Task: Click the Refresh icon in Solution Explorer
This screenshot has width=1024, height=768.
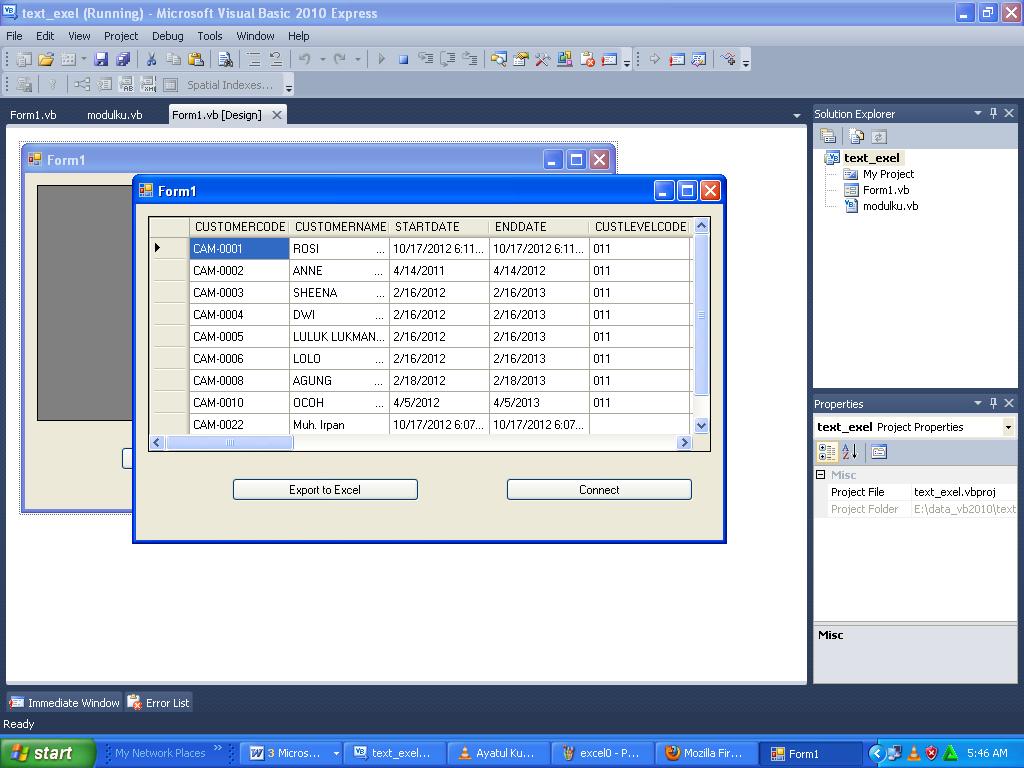Action: point(878,134)
